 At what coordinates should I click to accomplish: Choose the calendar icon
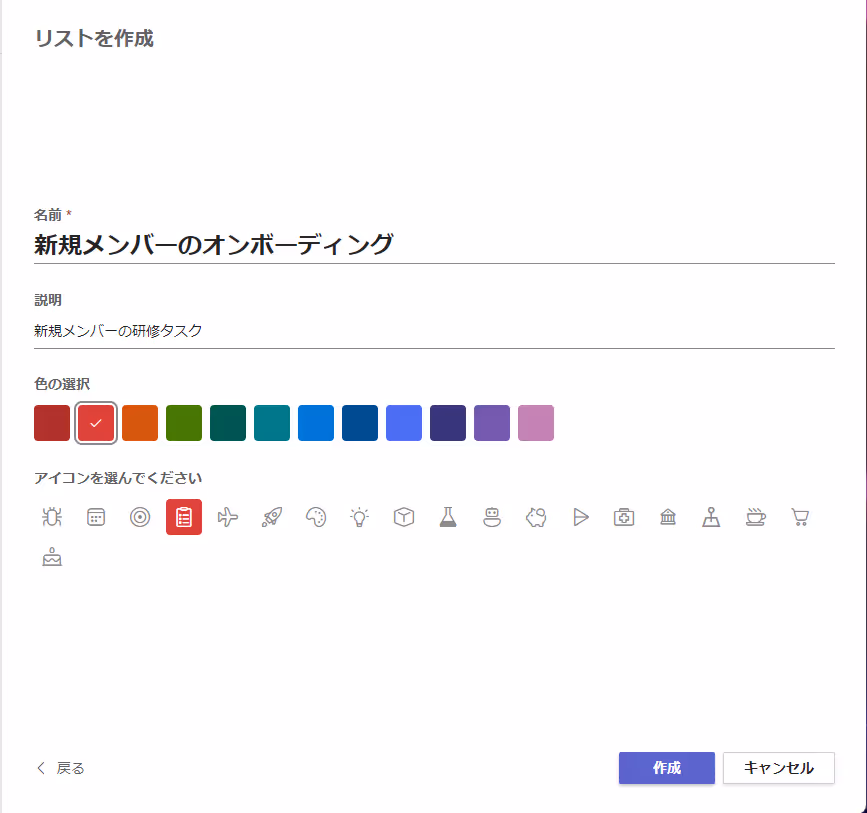click(x=96, y=517)
